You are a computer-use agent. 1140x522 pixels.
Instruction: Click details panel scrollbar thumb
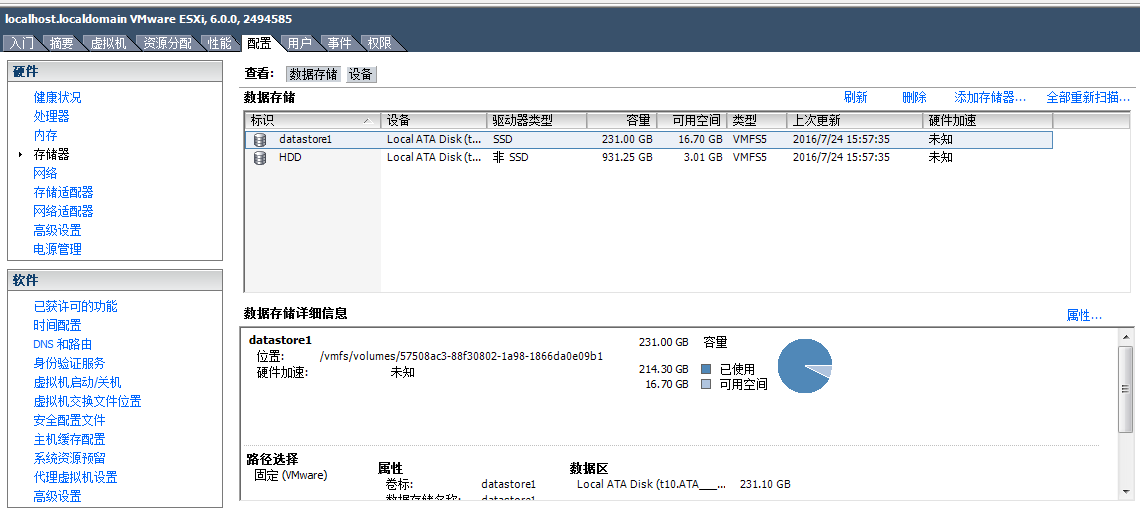pyautogui.click(x=1126, y=388)
